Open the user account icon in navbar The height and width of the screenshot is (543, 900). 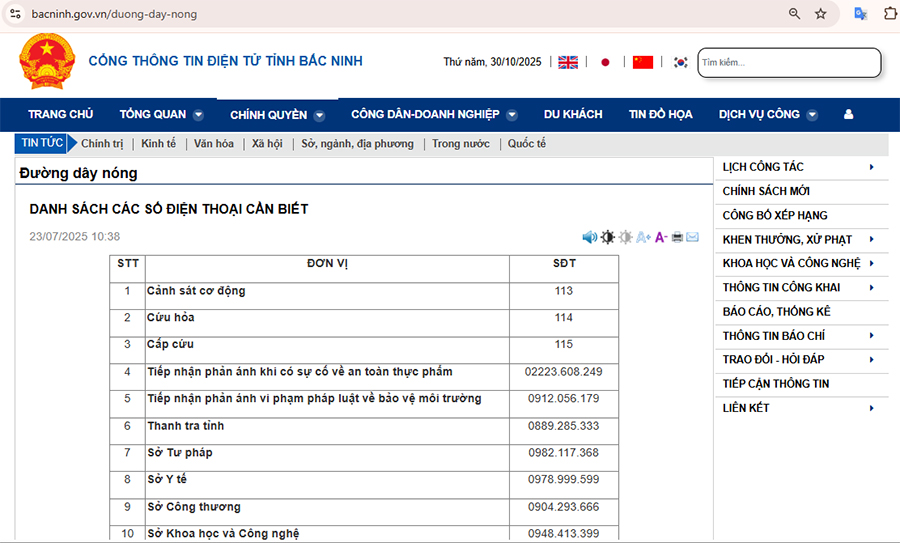coord(849,115)
